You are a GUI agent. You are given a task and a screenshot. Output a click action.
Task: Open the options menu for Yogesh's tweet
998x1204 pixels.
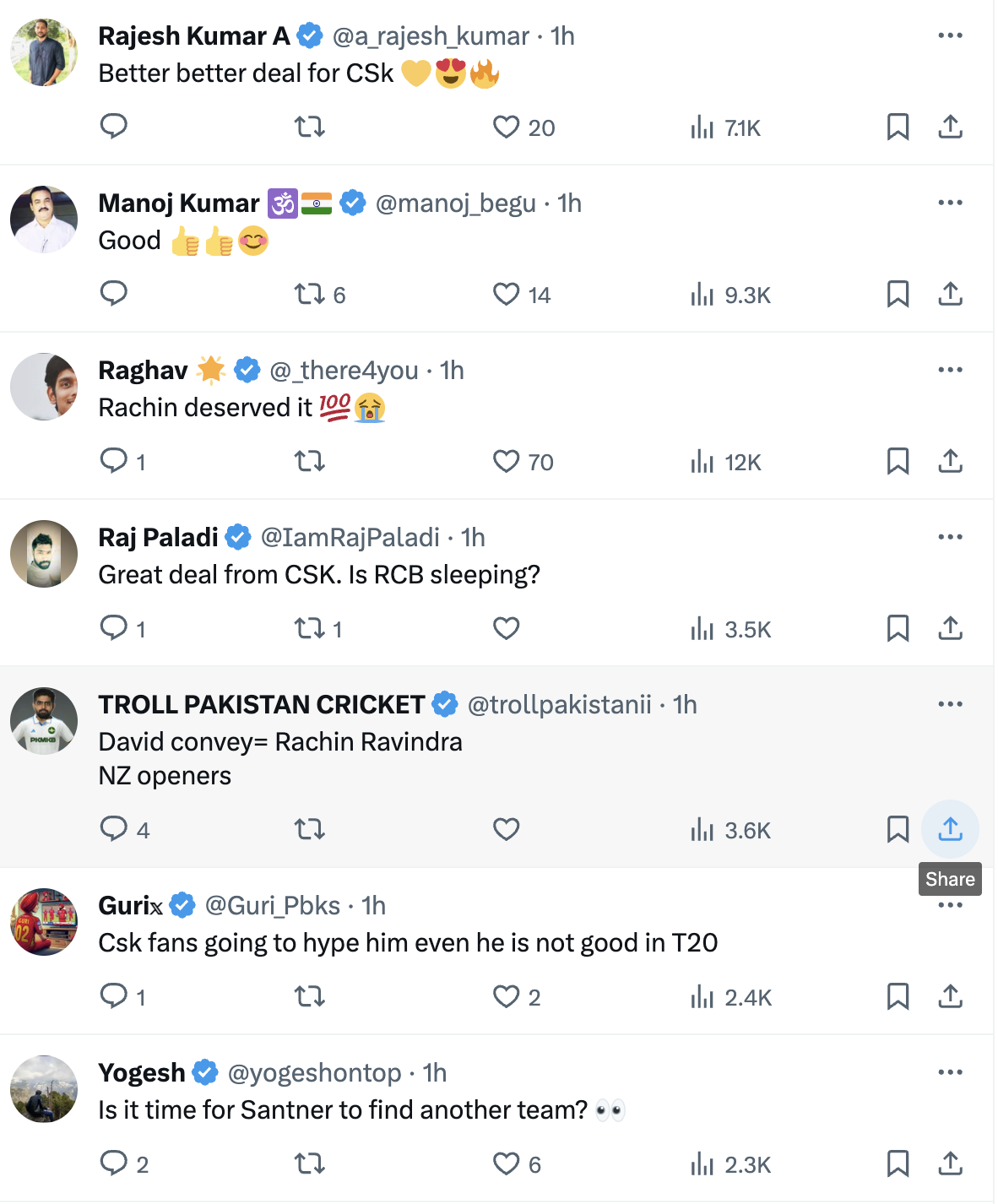[x=950, y=1071]
